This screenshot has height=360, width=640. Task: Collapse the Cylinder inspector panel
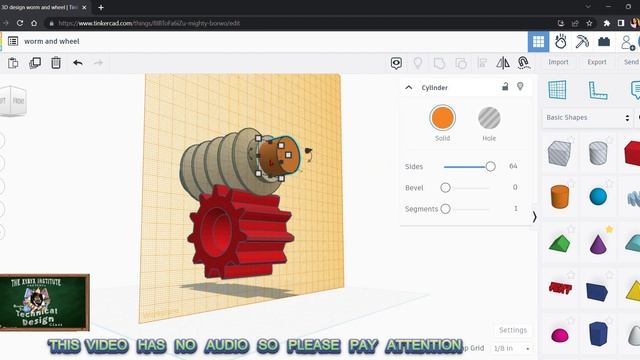pos(409,87)
